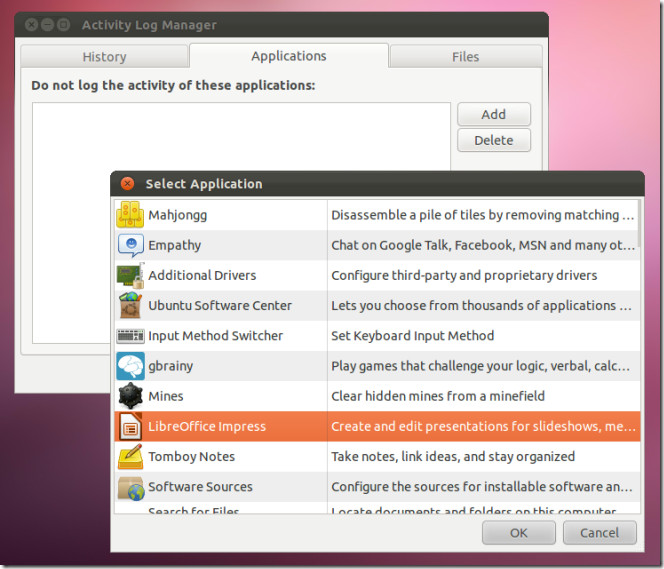Choose the Additional Drivers name

tap(202, 275)
